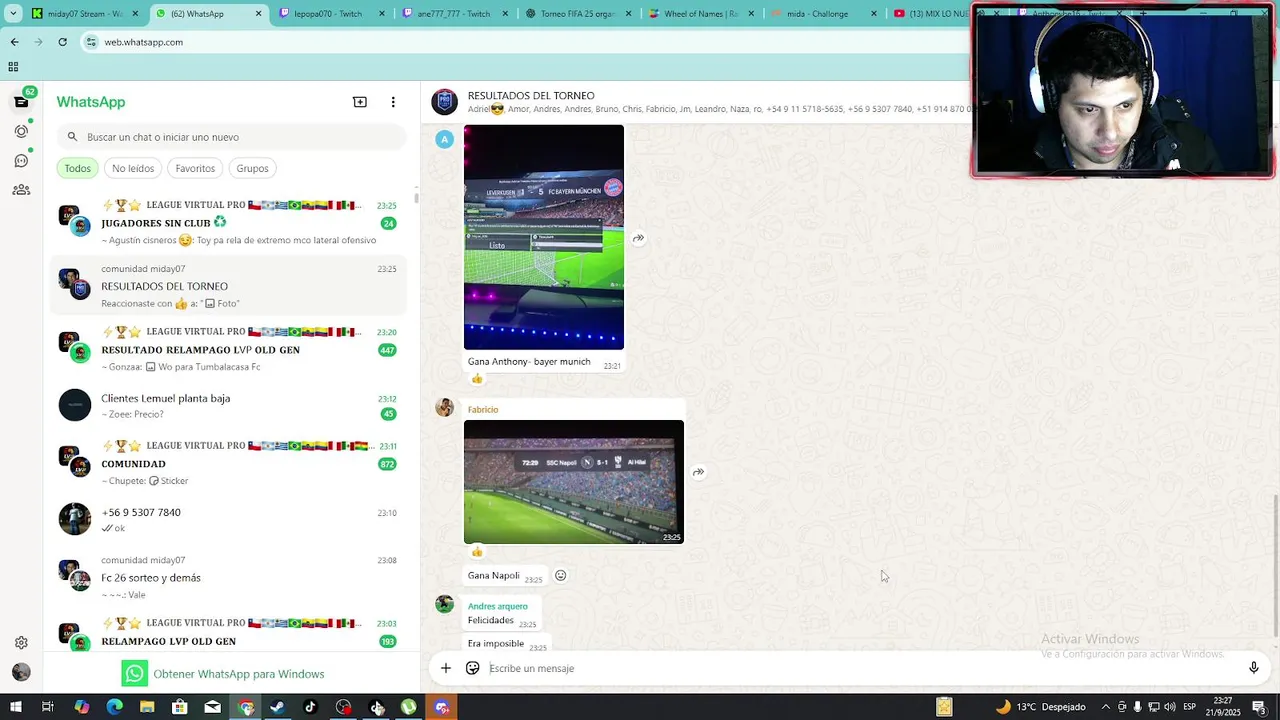This screenshot has width=1280, height=720.
Task: Open the Status (Estados) sidebar icon
Action: pyautogui.click(x=21, y=131)
